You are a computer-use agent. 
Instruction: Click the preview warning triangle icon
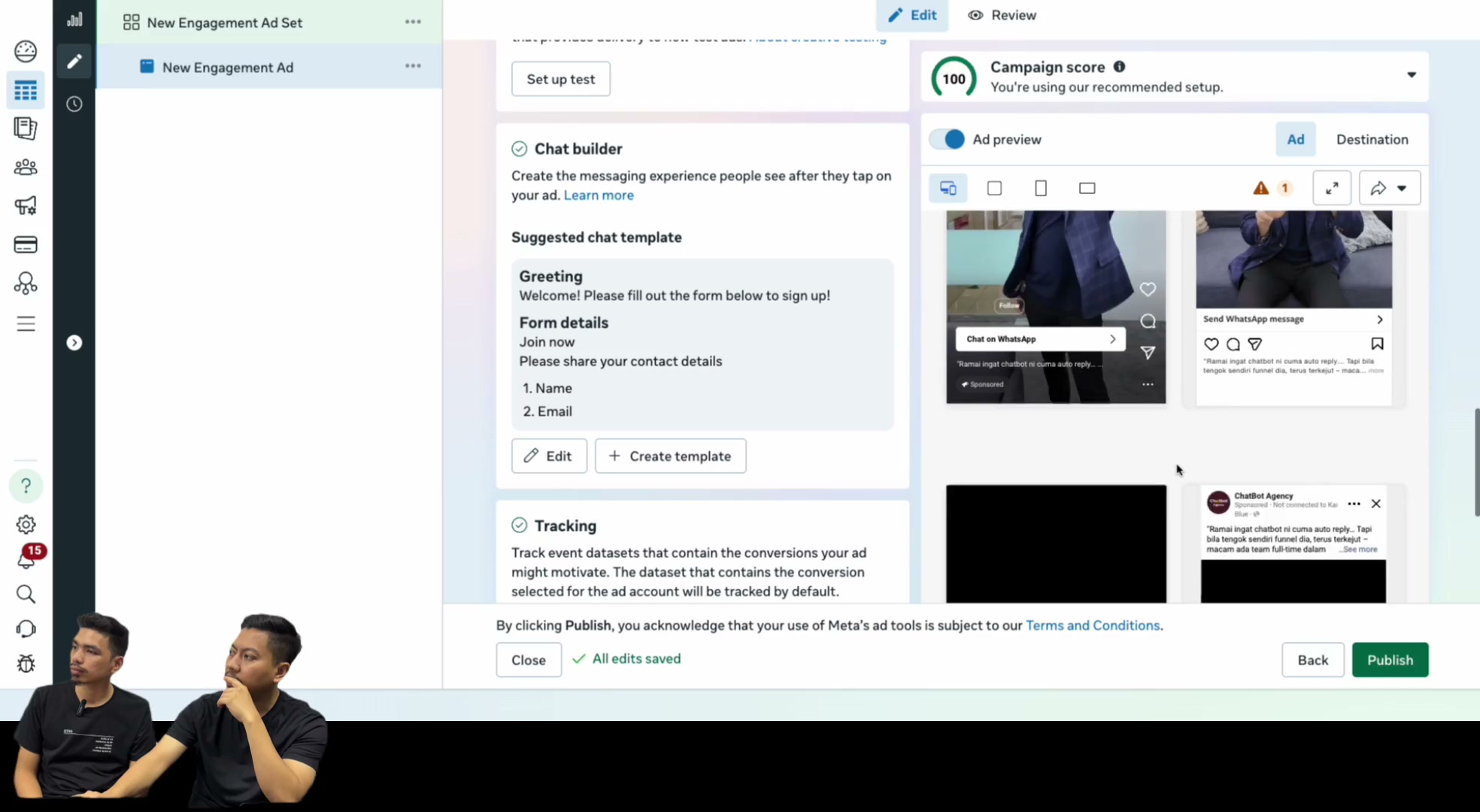1260,188
